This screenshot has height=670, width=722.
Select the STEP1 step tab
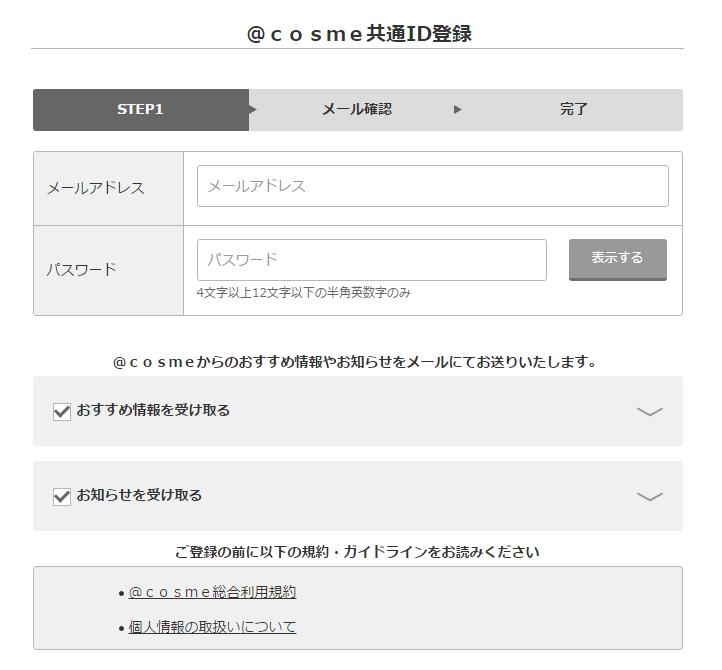click(x=140, y=110)
